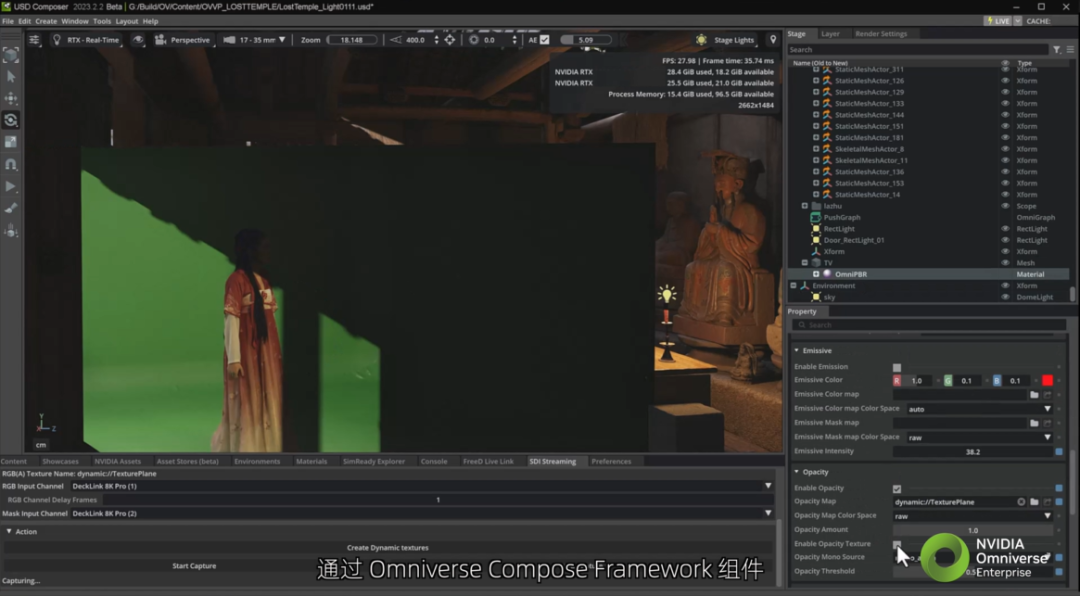The height and width of the screenshot is (596, 1080).
Task: Select StaticMeshActor_144 in the stage tree
Action: tap(869, 115)
